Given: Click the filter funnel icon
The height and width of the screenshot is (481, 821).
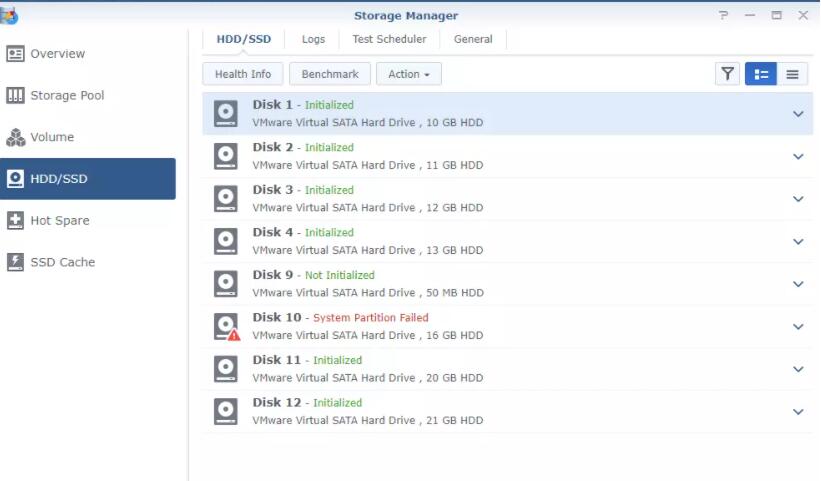Looking at the screenshot, I should click(x=727, y=74).
